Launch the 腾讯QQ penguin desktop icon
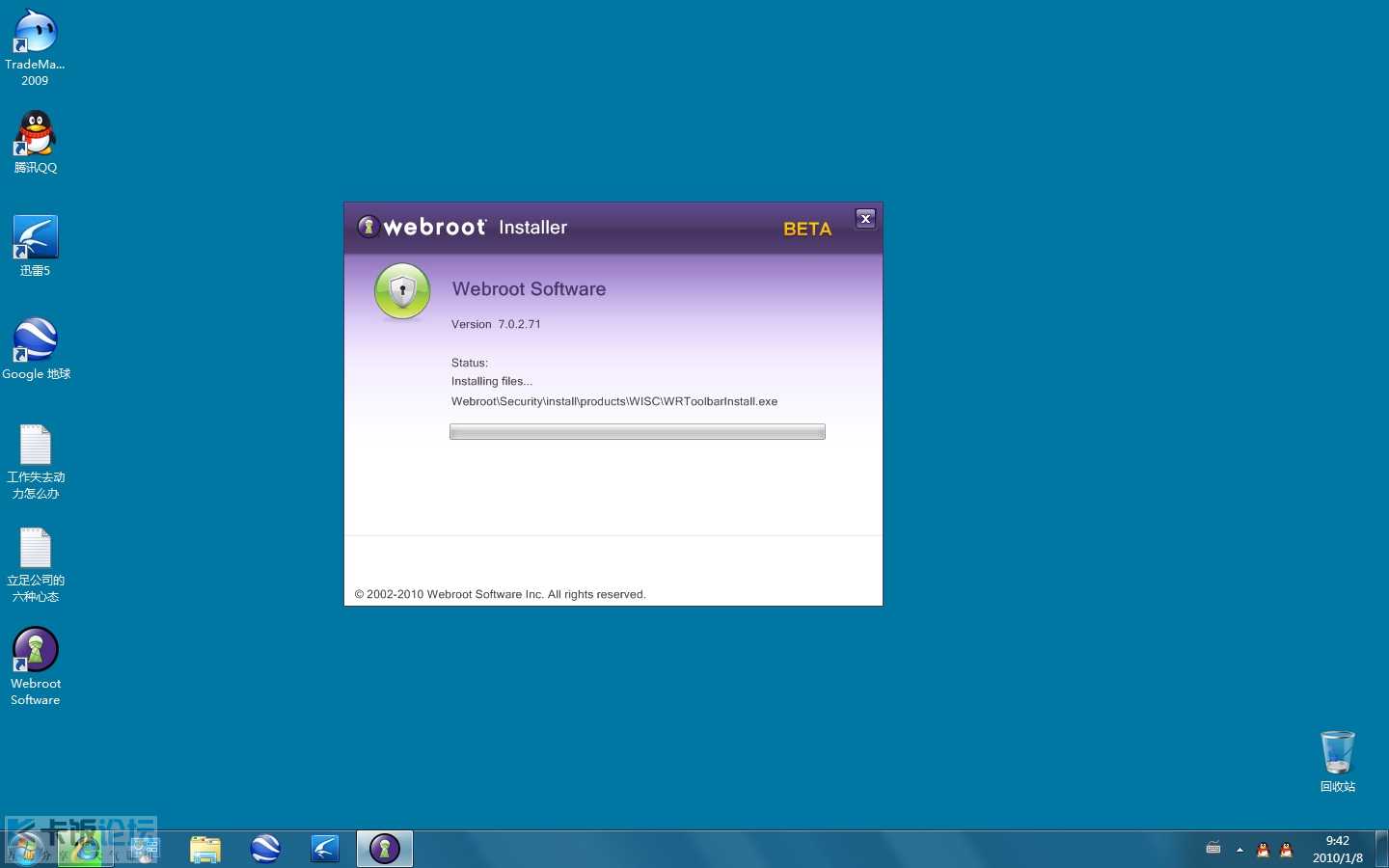The width and height of the screenshot is (1389, 868). (x=35, y=134)
